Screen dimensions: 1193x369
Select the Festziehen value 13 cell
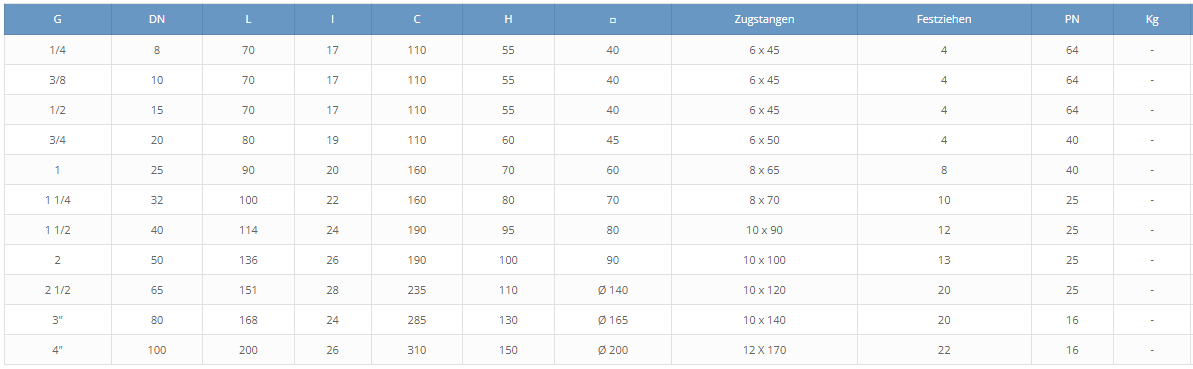point(943,260)
